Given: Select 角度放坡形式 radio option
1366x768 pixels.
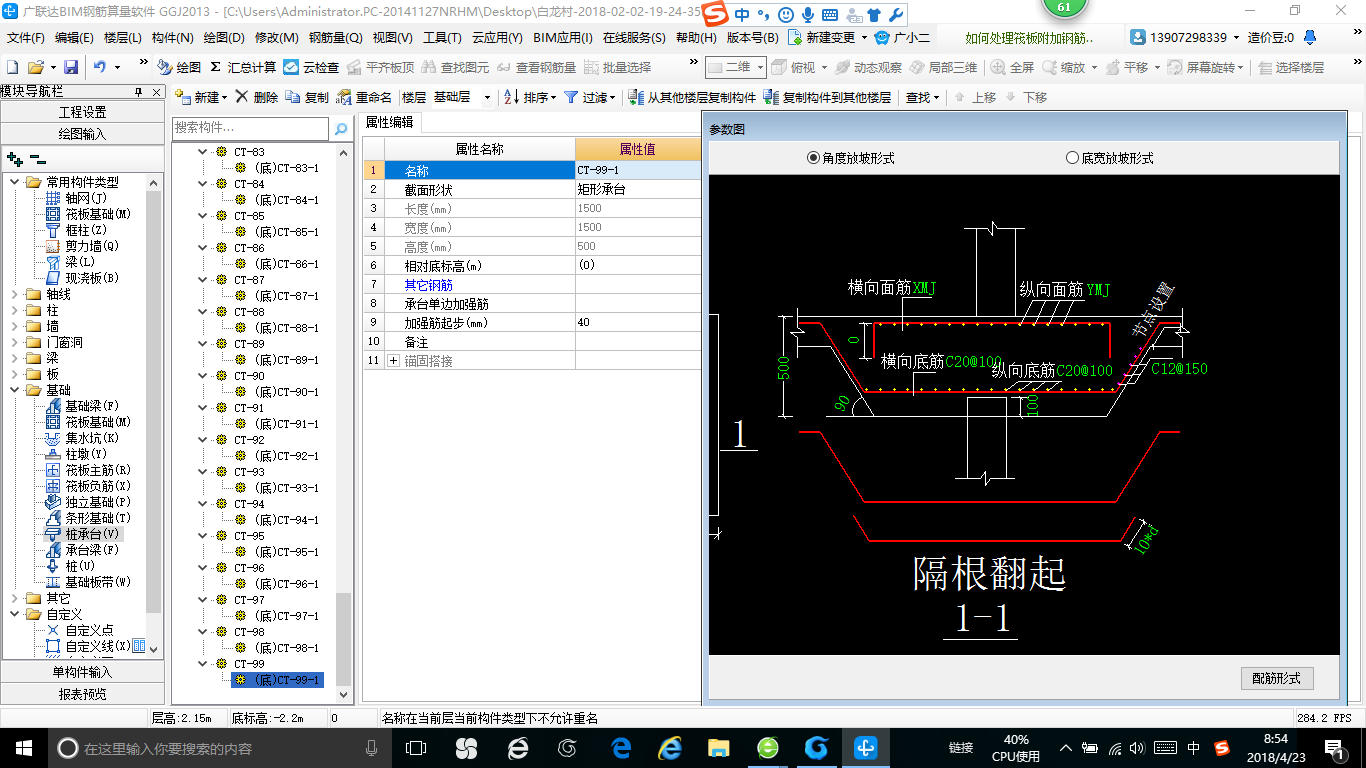Looking at the screenshot, I should tap(851, 158).
